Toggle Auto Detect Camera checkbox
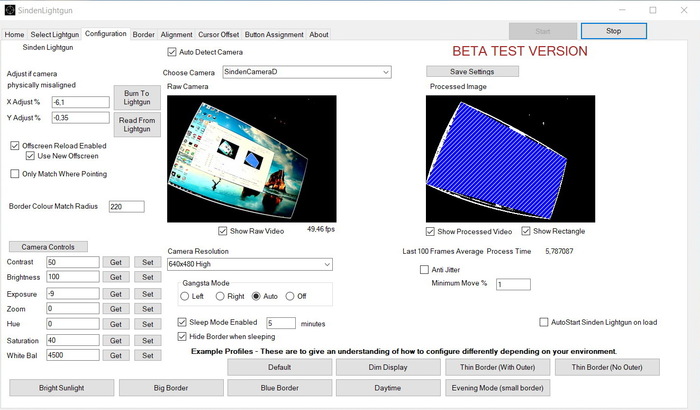Screen dimensions: 700x410 [172, 52]
